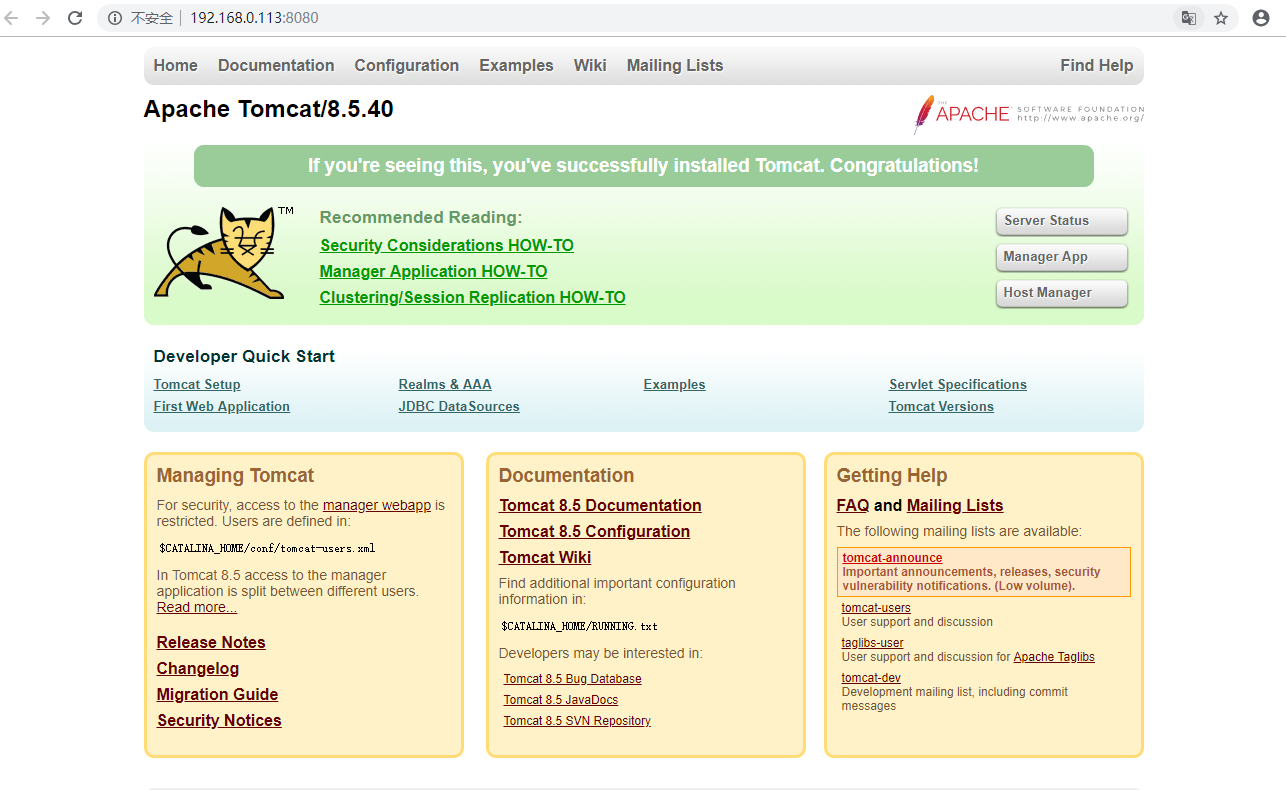Reload the page with the refresh icon
Viewport: 1286px width, 790px height.
pyautogui.click(x=75, y=18)
